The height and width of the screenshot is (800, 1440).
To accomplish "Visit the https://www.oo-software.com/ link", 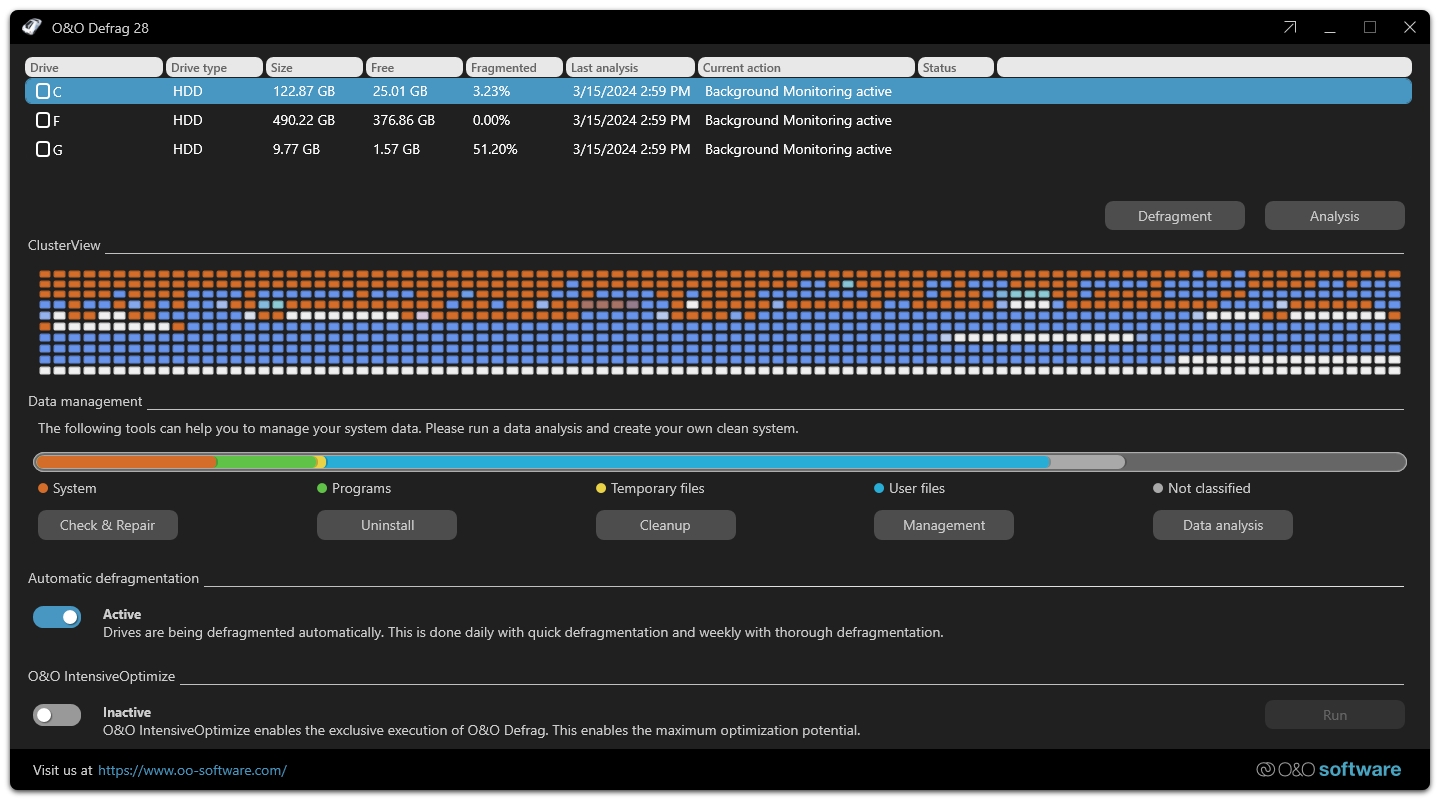I will pos(192,770).
